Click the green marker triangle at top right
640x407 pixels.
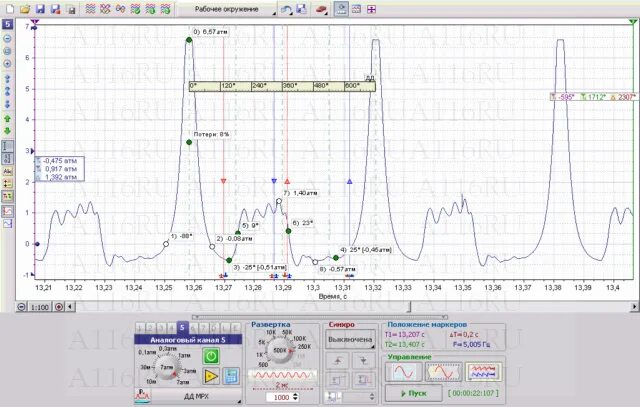coord(633,22)
